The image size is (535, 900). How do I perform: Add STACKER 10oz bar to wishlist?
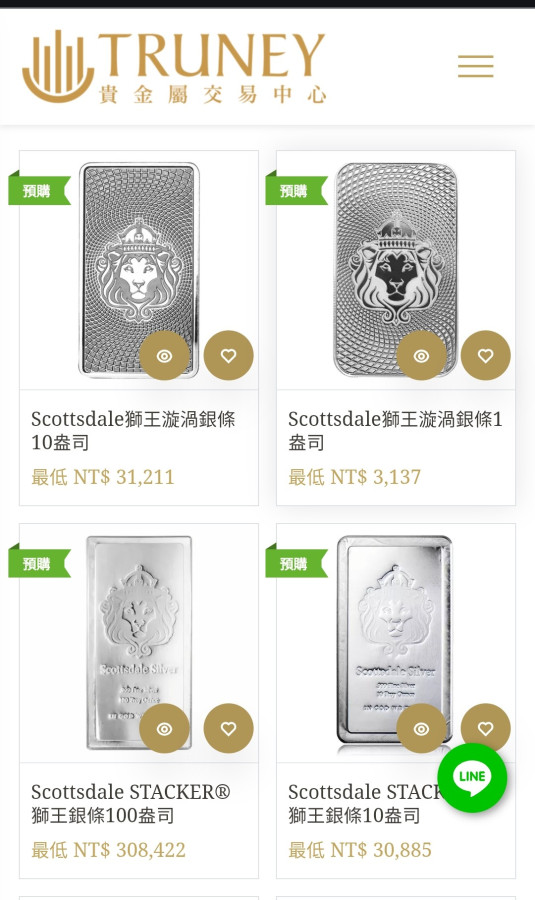point(486,728)
